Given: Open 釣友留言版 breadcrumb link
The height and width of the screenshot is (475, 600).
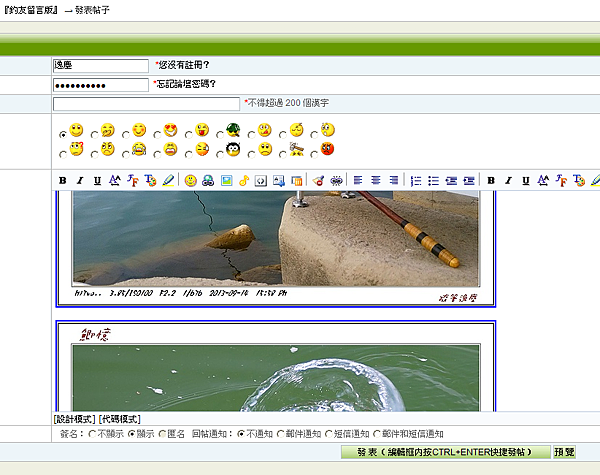Looking at the screenshot, I should tap(31, 10).
